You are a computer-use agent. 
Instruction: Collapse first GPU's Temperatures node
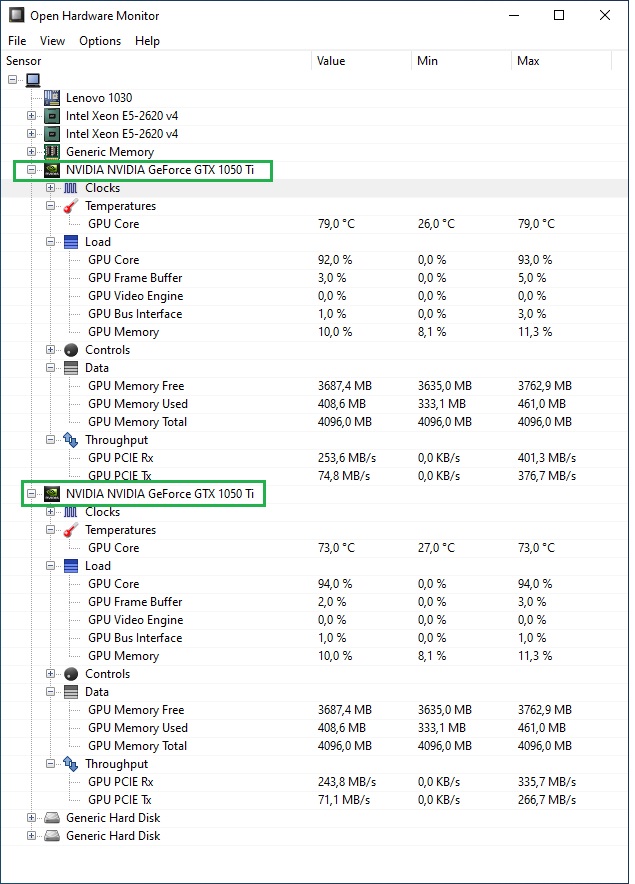[50, 206]
